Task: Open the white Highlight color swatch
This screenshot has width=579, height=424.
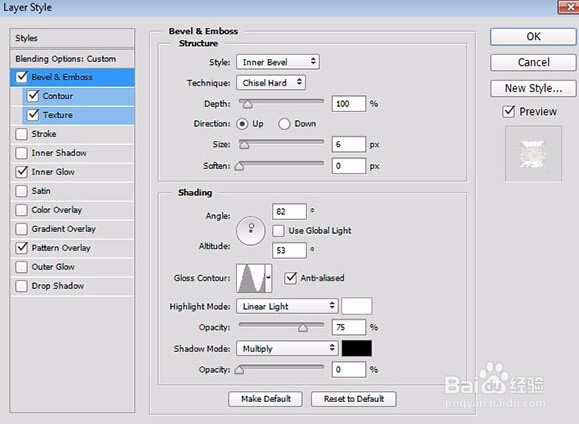Action: [x=357, y=306]
